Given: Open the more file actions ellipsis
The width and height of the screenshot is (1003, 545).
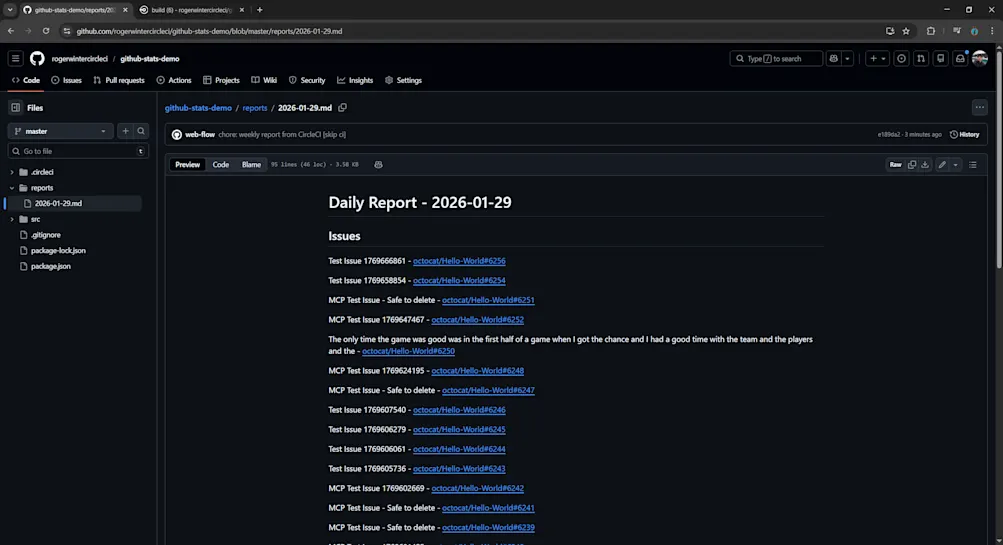Looking at the screenshot, I should (979, 107).
